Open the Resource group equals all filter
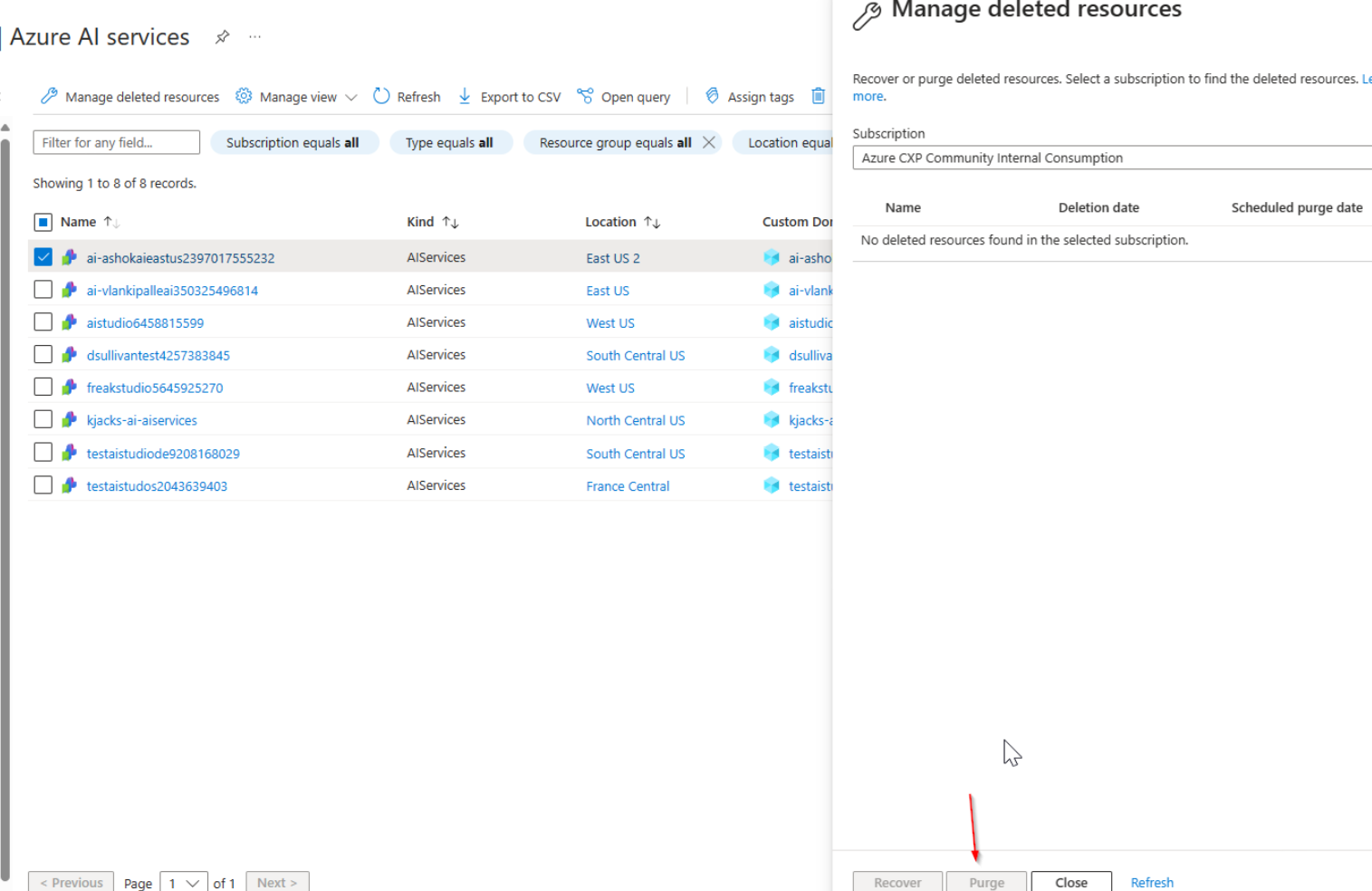The height and width of the screenshot is (891, 1372). point(615,142)
